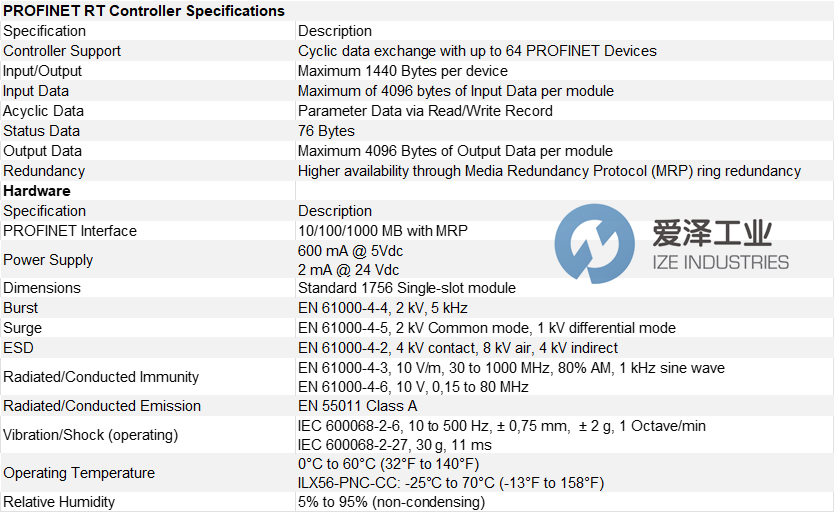
Task: Select the Hardware section heading
Action: 37,191
